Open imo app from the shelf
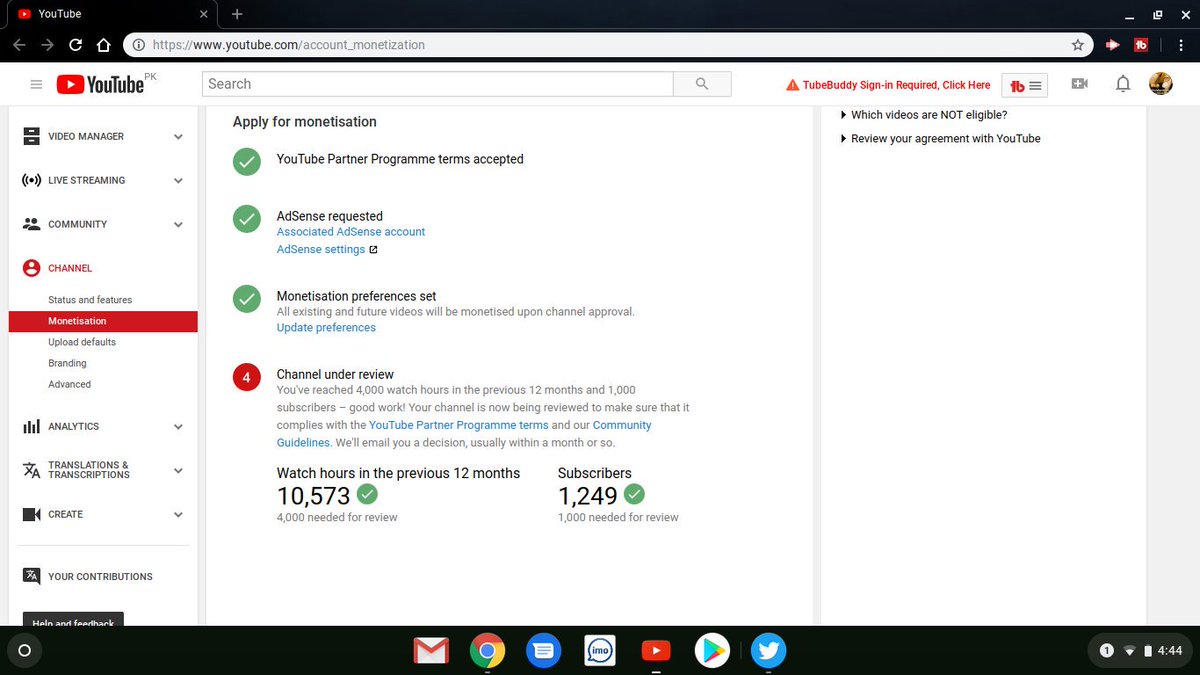1200x675 pixels. tap(599, 652)
